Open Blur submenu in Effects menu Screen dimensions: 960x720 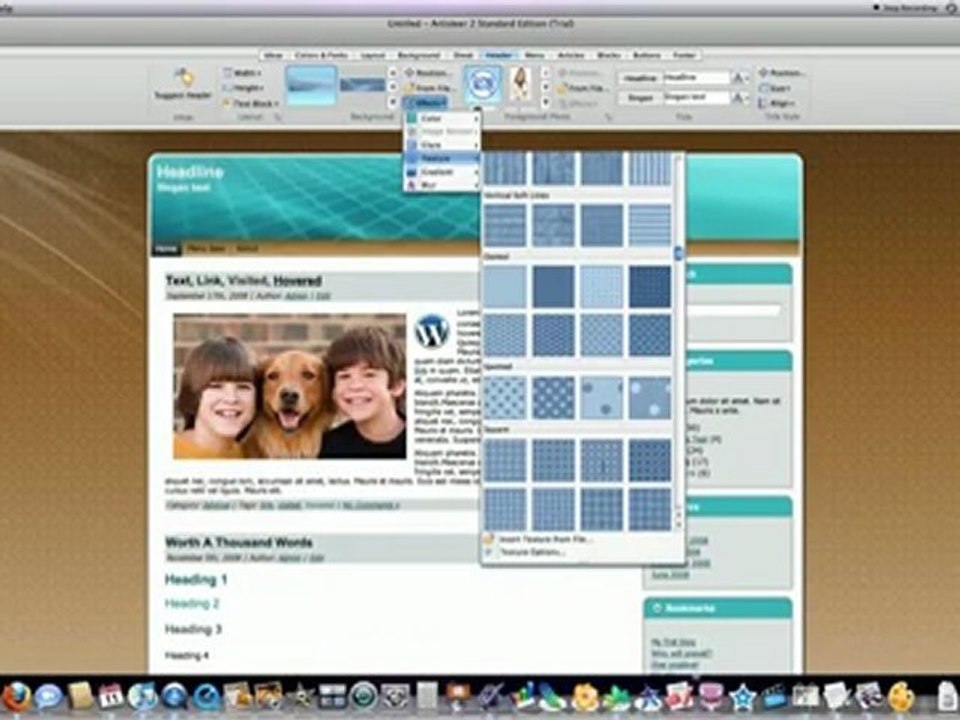click(x=442, y=185)
